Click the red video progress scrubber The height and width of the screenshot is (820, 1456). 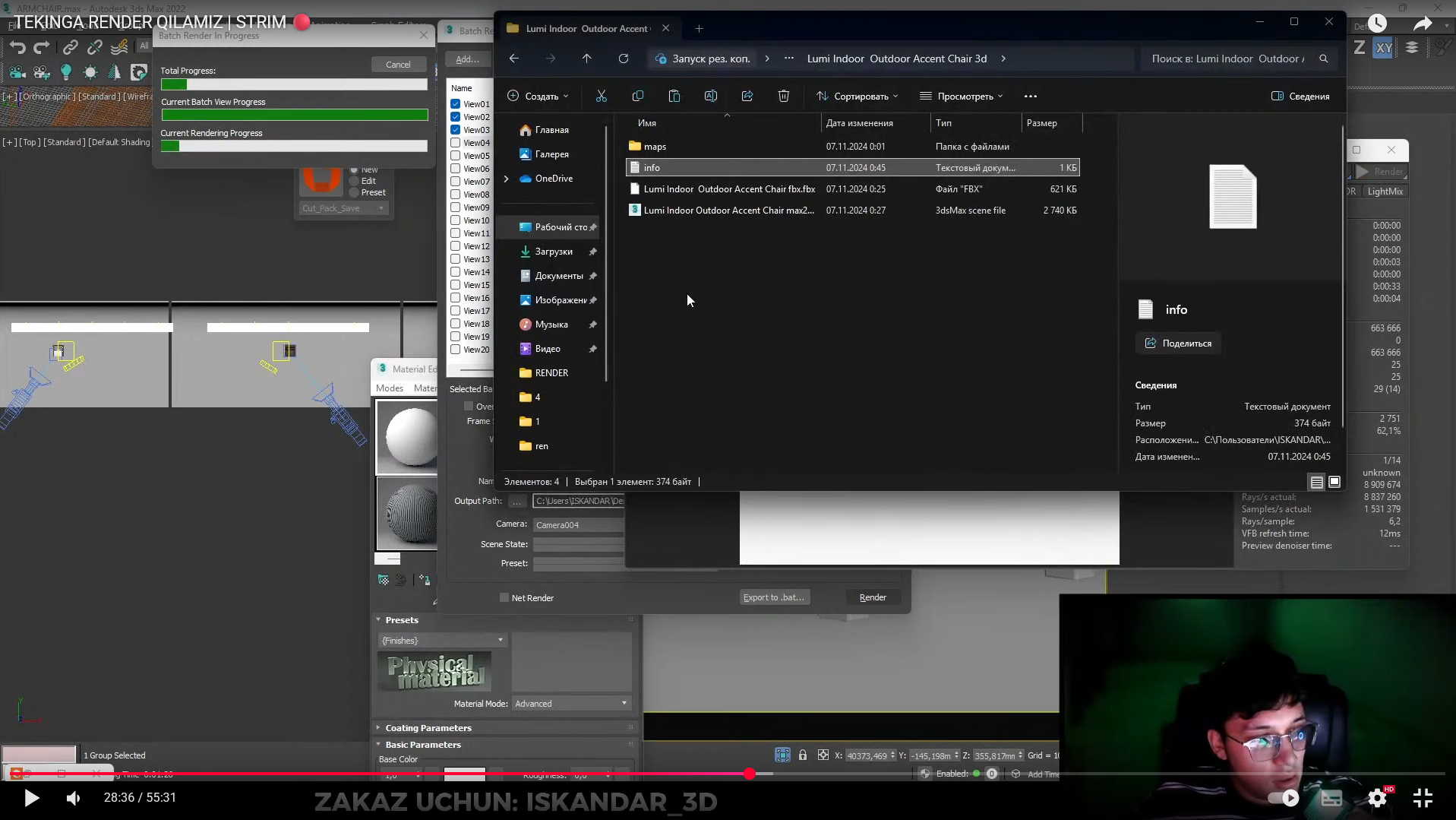point(750,774)
